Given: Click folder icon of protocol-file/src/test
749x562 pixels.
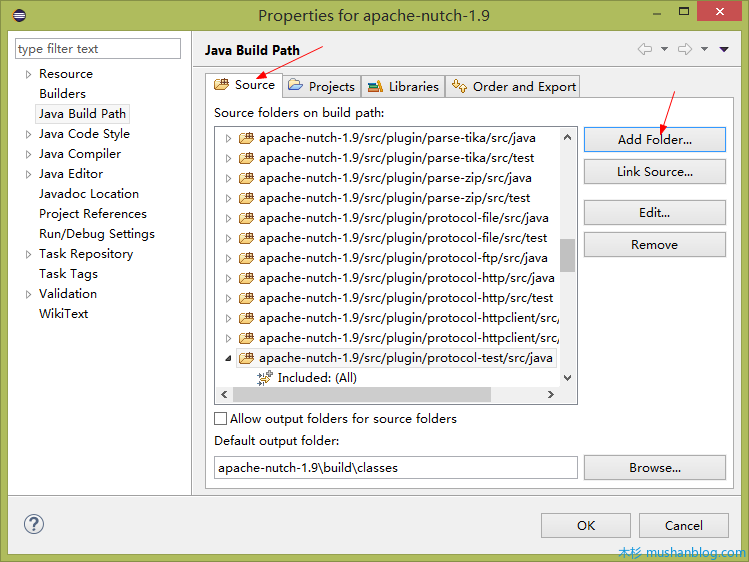Looking at the screenshot, I should (x=246, y=238).
